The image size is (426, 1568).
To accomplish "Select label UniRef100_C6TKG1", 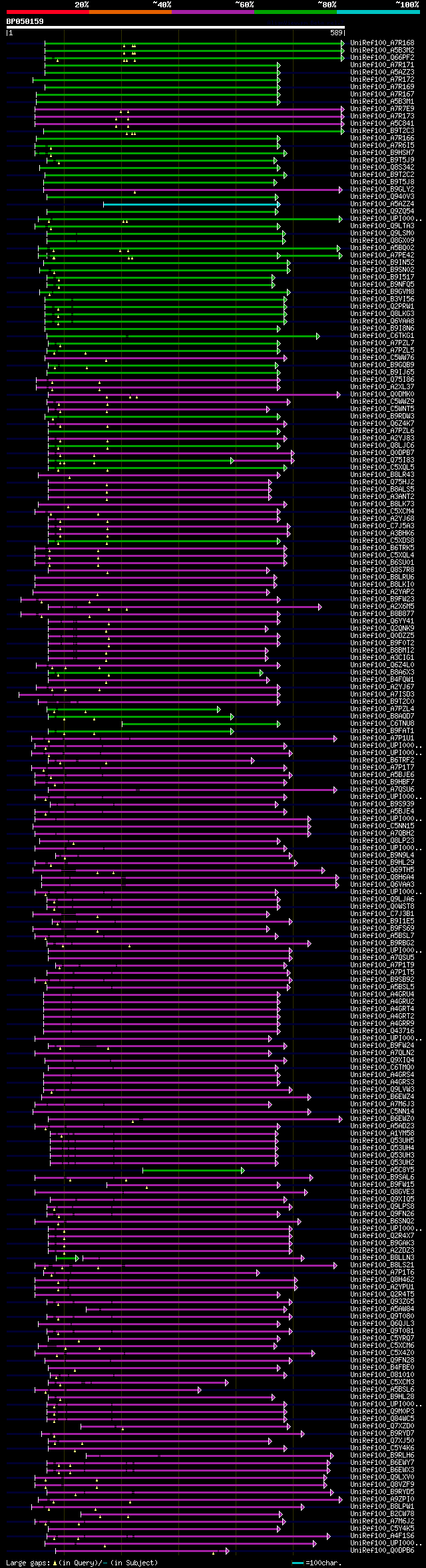I will point(382,336).
